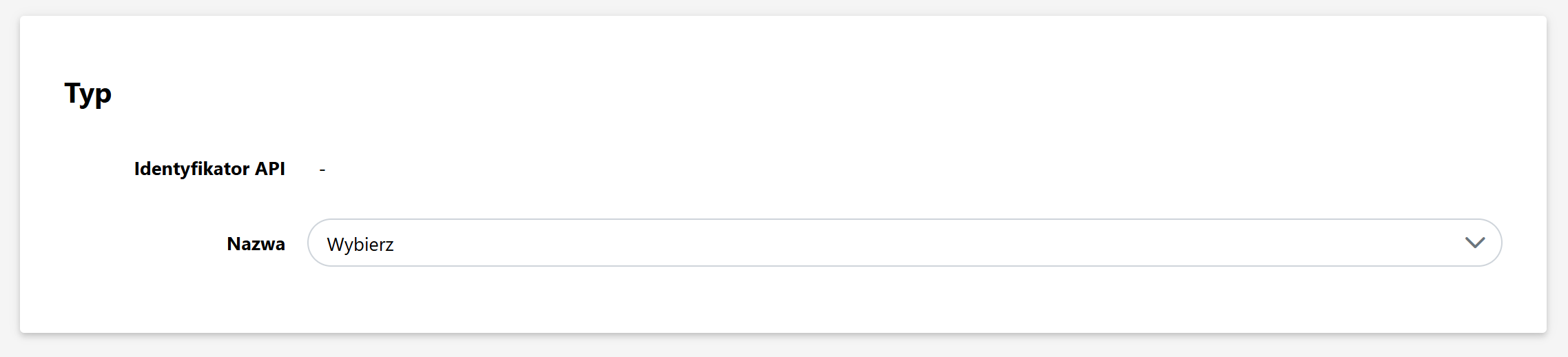The width and height of the screenshot is (1568, 357).
Task: Toggle the Nazwa list with the chevron
Action: coord(1474,243)
